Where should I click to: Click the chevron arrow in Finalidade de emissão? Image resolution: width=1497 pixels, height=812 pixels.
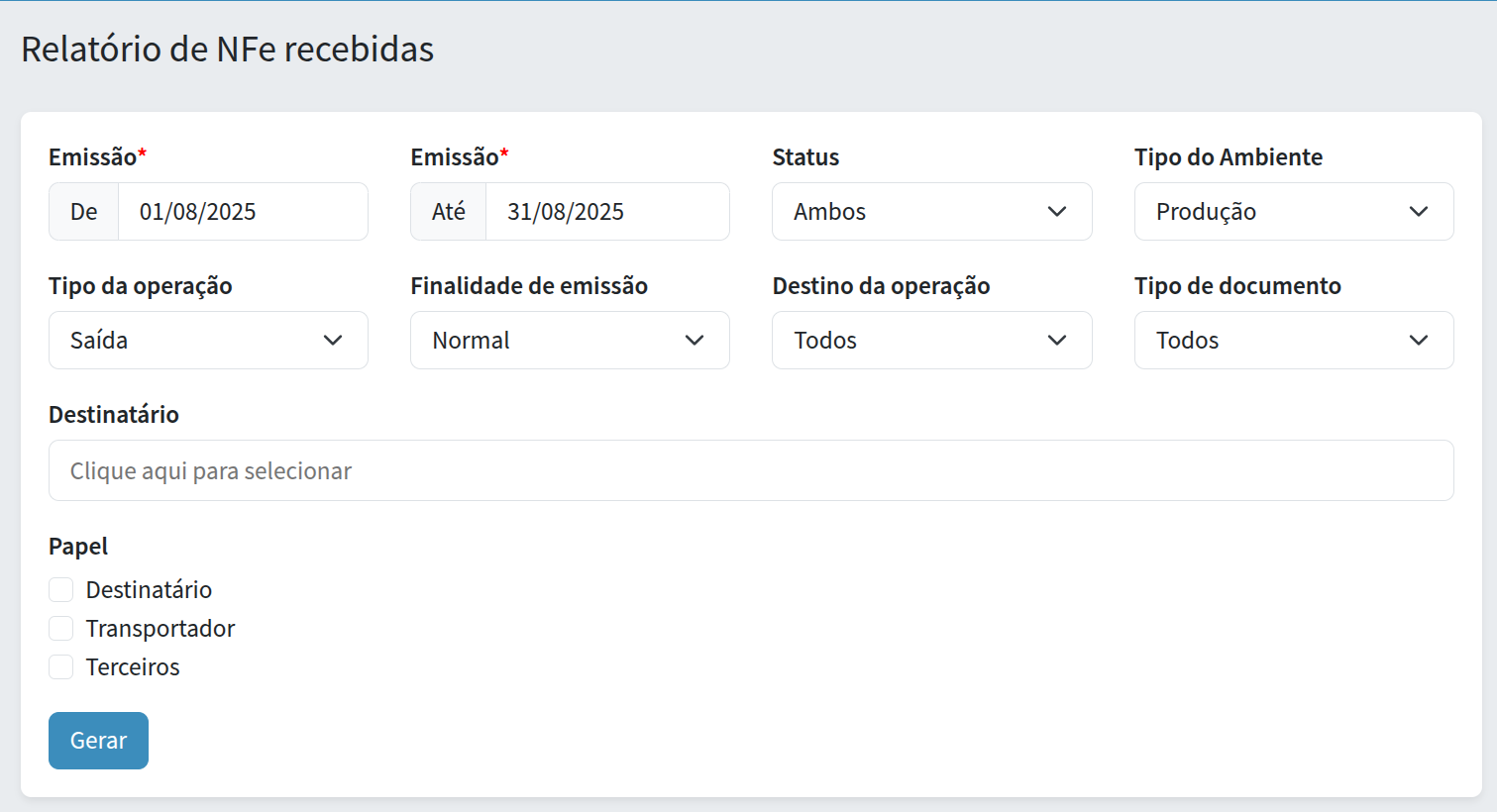tap(695, 341)
